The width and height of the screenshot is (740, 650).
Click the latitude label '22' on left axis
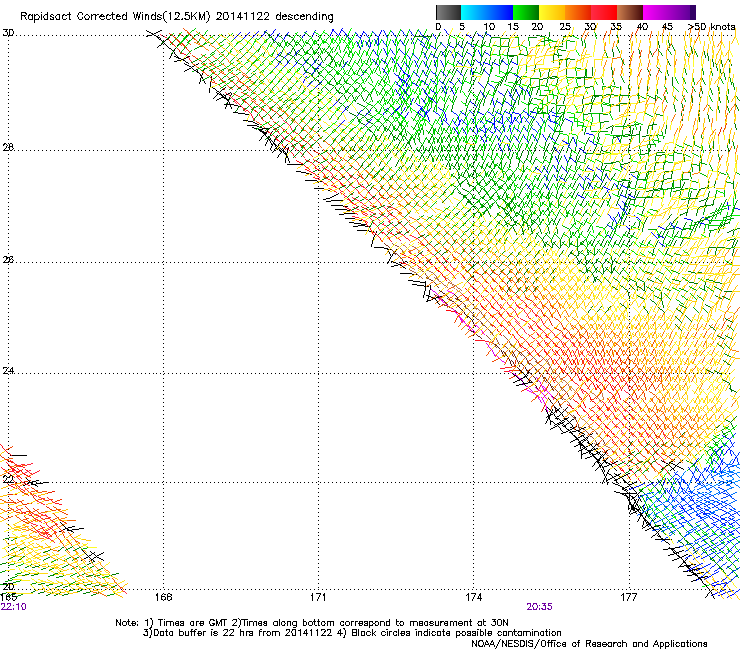coord(8,480)
